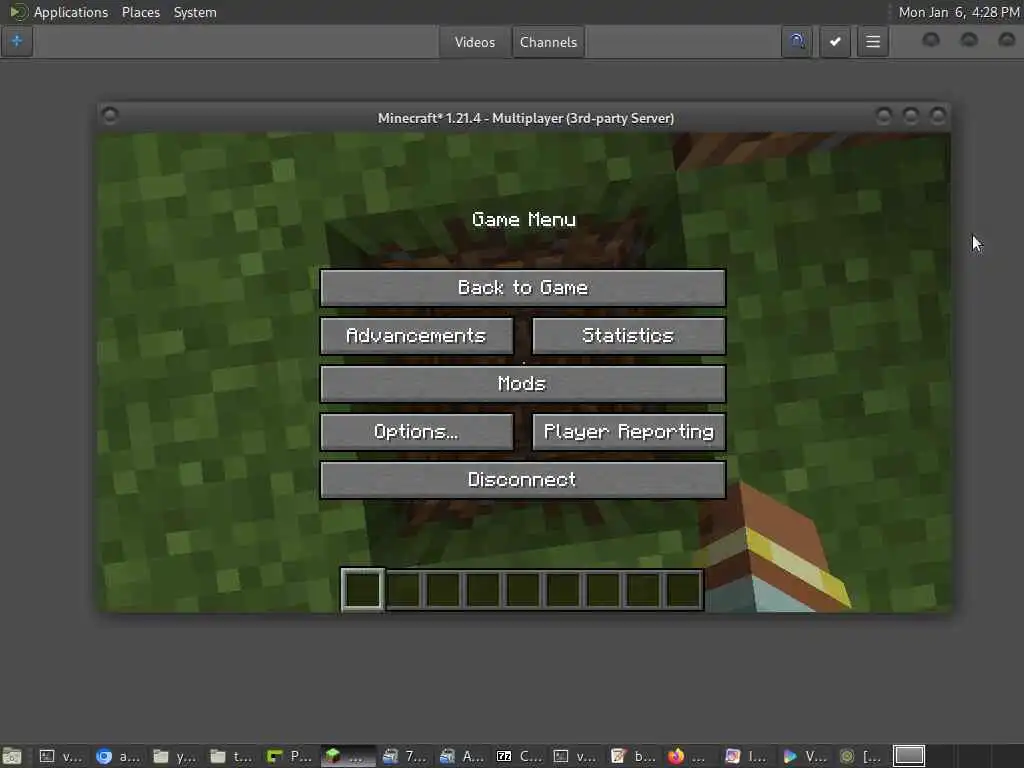Open the purple I... taskbar application
1024x768 pixels.
pyautogui.click(x=746, y=756)
